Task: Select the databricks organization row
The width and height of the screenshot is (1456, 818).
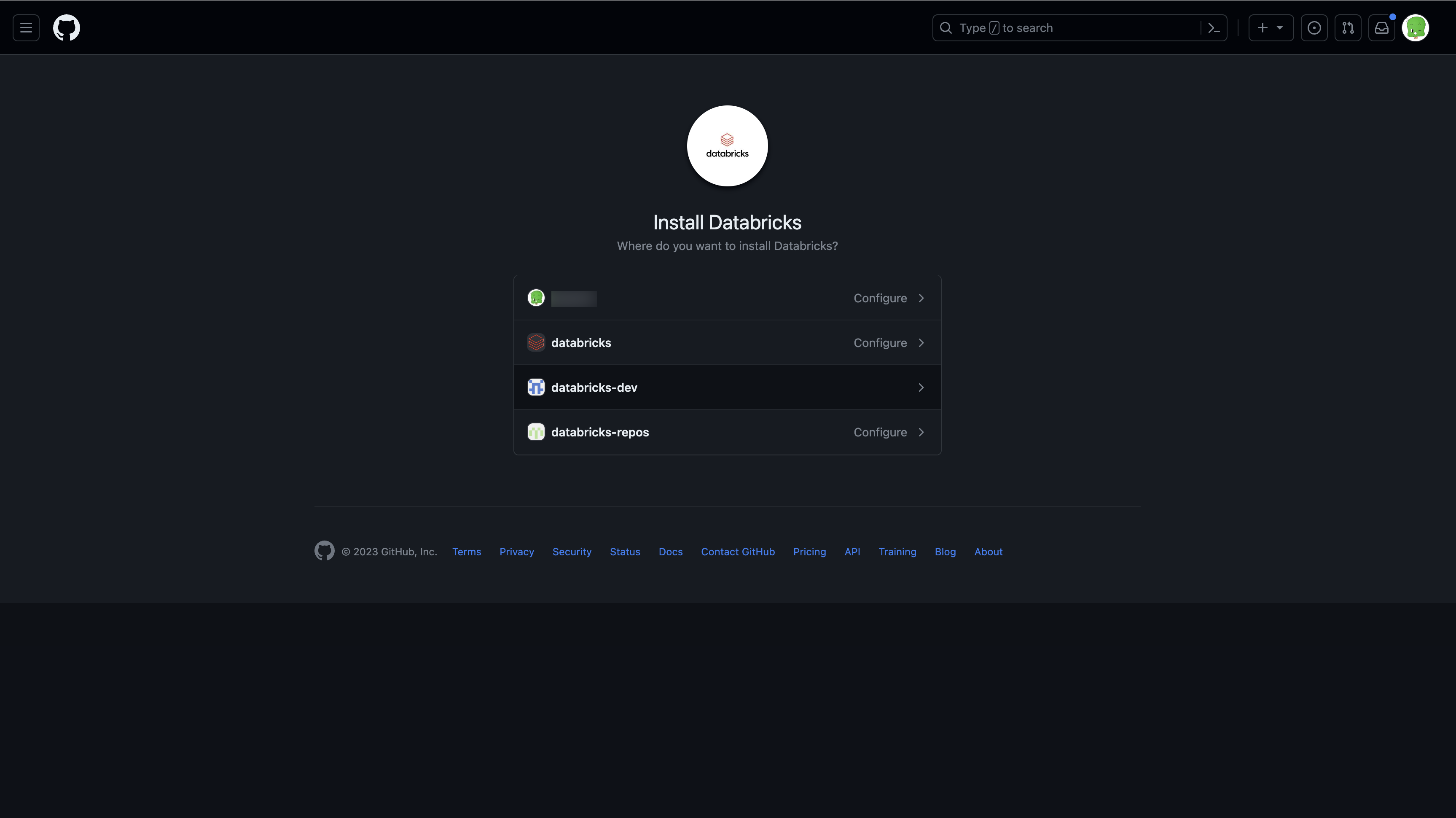Action: [x=727, y=343]
